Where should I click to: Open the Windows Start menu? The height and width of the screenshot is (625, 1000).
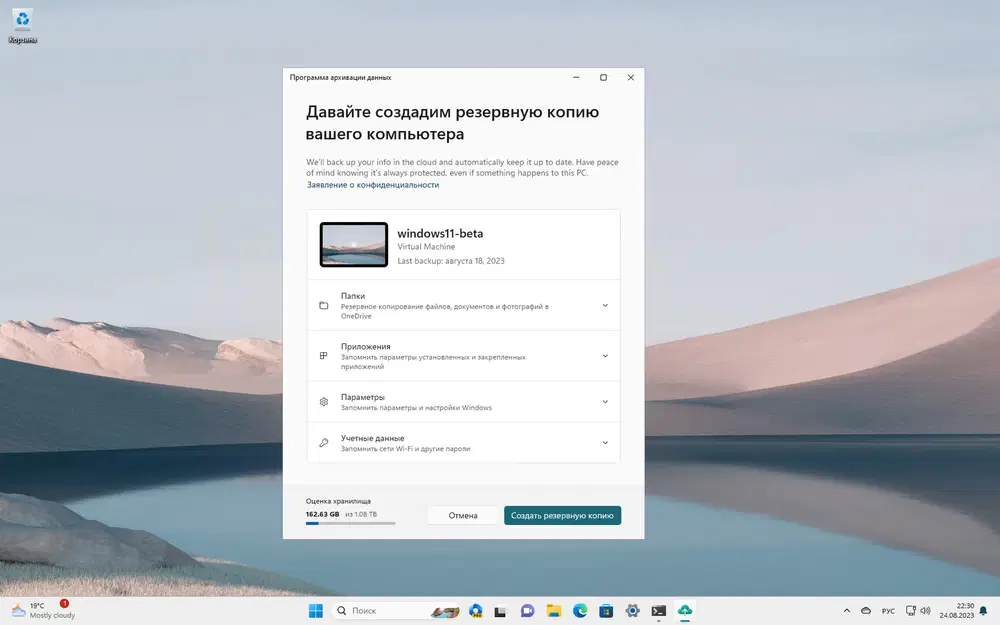316,611
